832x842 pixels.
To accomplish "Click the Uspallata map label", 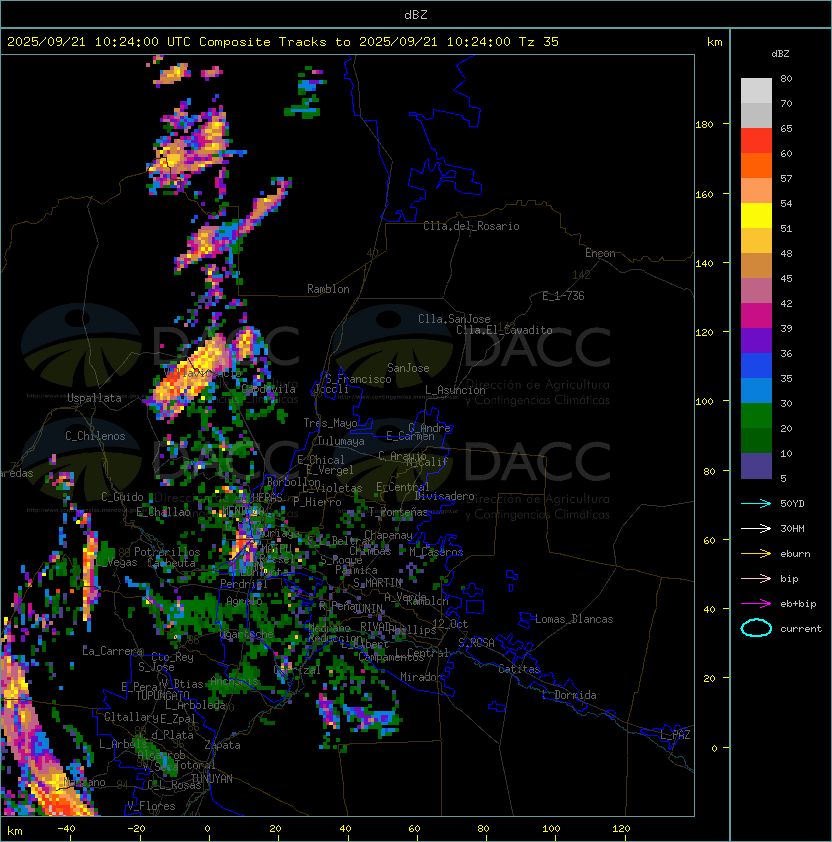I will pyautogui.click(x=94, y=398).
